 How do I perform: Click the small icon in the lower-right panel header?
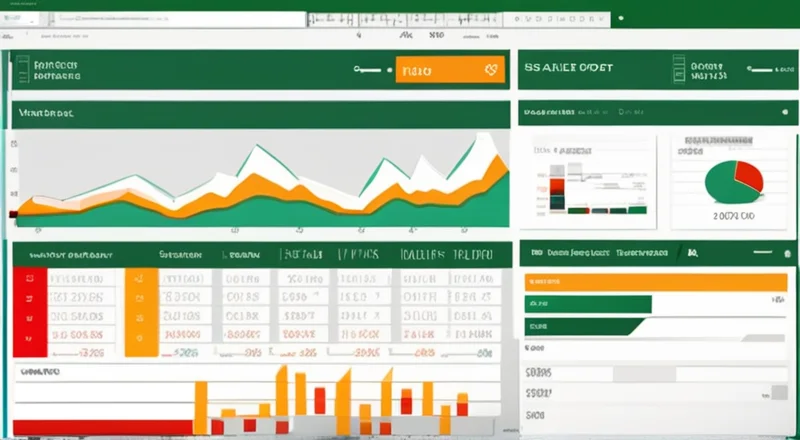[x=691, y=254]
